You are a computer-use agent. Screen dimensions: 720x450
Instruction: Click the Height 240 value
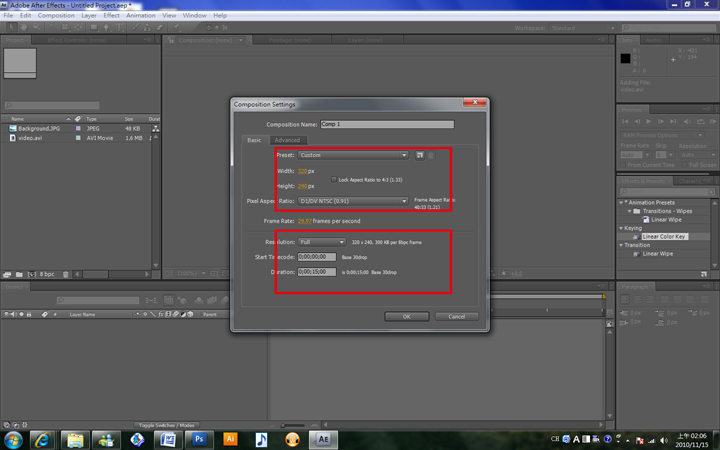pyautogui.click(x=302, y=186)
